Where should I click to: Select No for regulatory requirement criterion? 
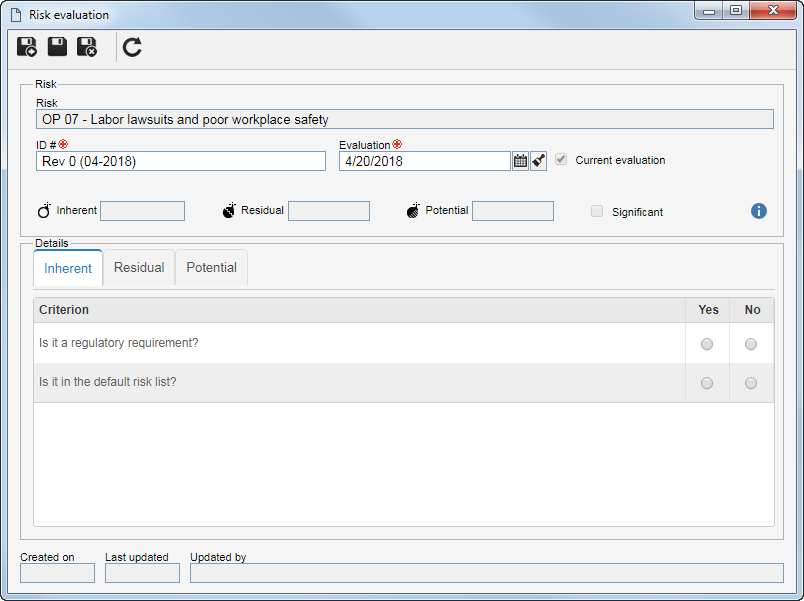(x=751, y=344)
